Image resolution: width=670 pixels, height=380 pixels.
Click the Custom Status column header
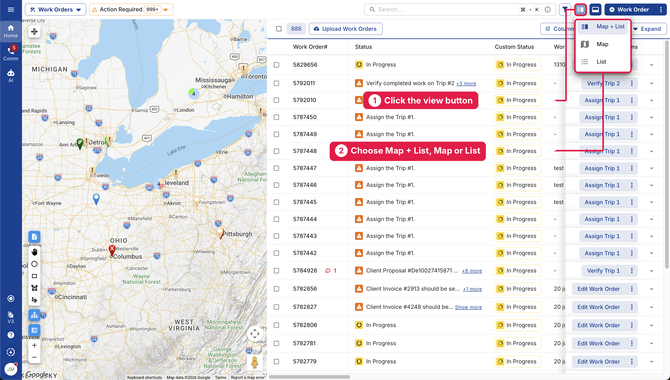tap(514, 47)
